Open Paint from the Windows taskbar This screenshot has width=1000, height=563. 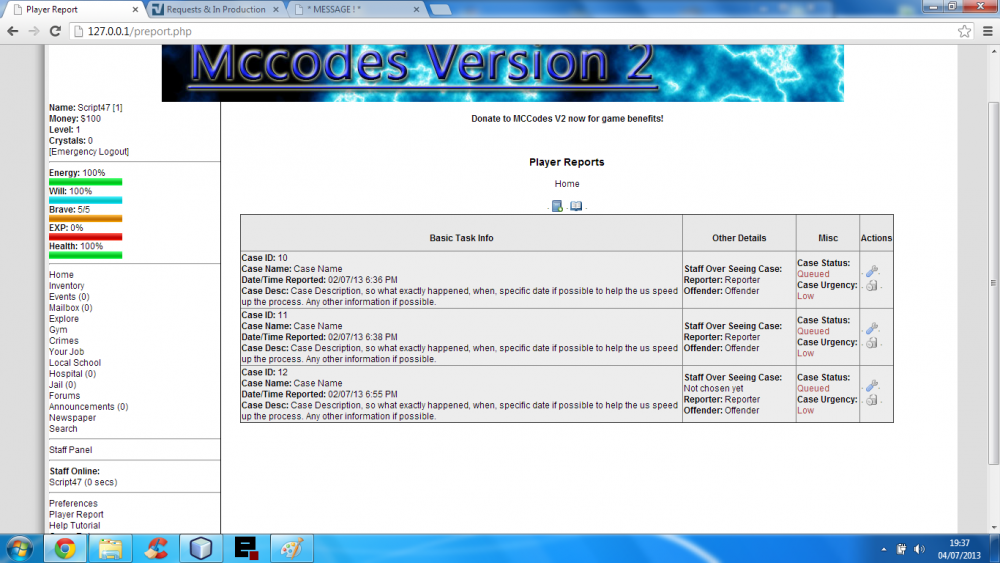[x=291, y=548]
